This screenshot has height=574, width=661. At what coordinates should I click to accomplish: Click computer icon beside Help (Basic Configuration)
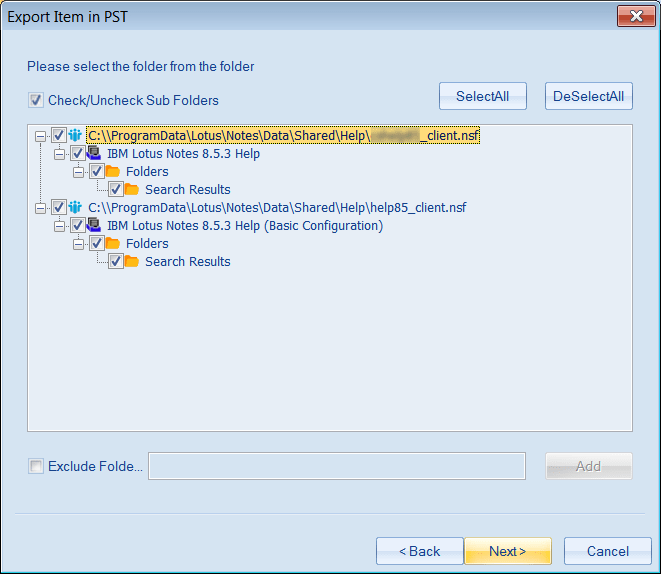click(94, 225)
